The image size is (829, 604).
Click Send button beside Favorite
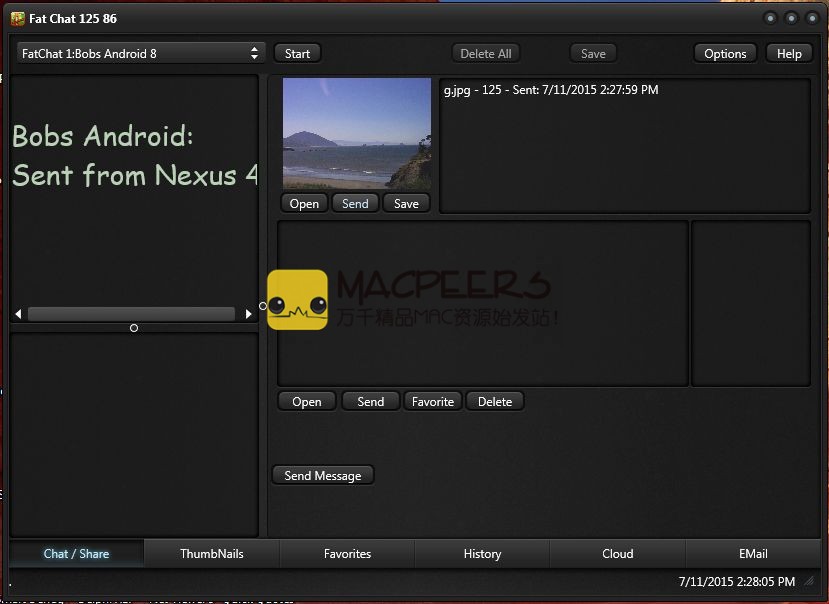(371, 401)
